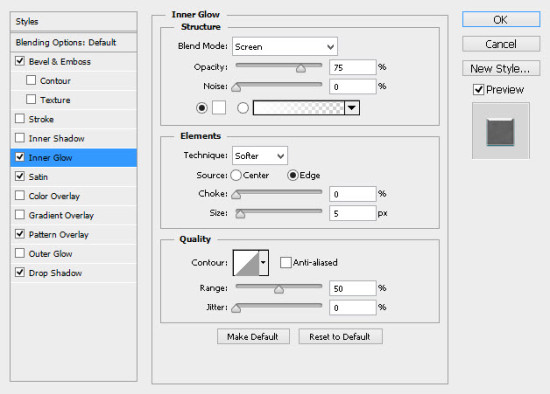
Task: Click the Opacity slider handle
Action: tap(301, 68)
